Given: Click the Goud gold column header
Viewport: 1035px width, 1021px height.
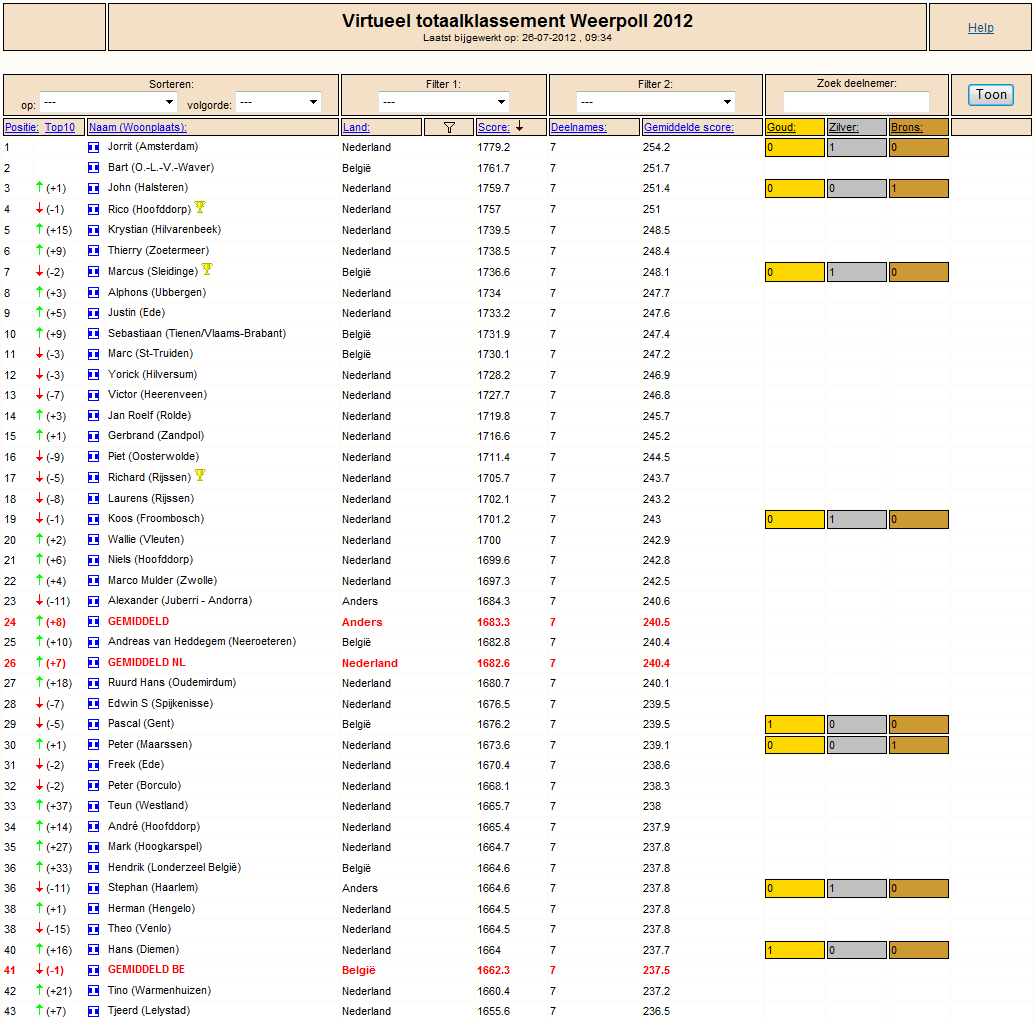Looking at the screenshot, I should [x=781, y=127].
